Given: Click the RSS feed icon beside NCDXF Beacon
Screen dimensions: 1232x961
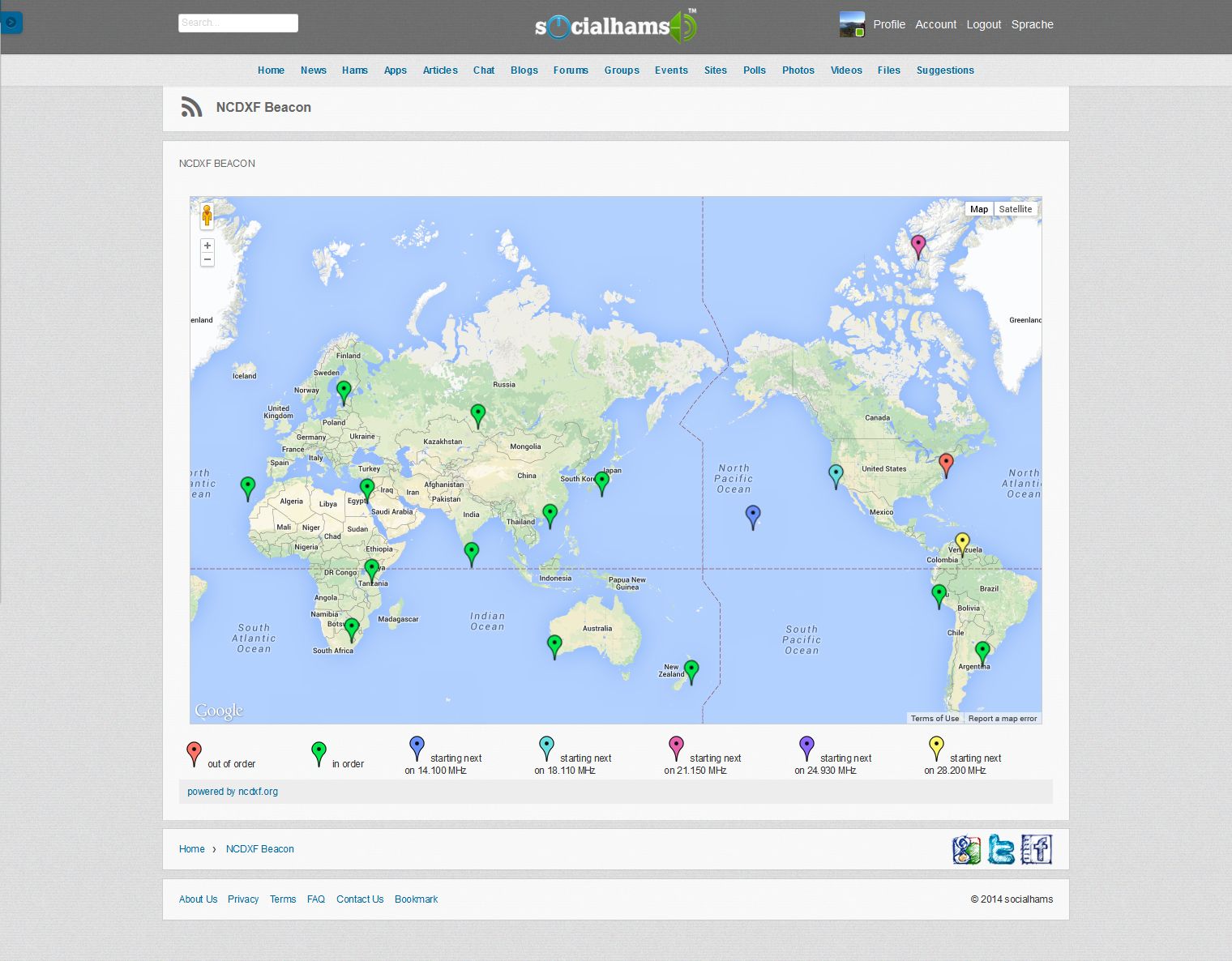Looking at the screenshot, I should point(191,107).
